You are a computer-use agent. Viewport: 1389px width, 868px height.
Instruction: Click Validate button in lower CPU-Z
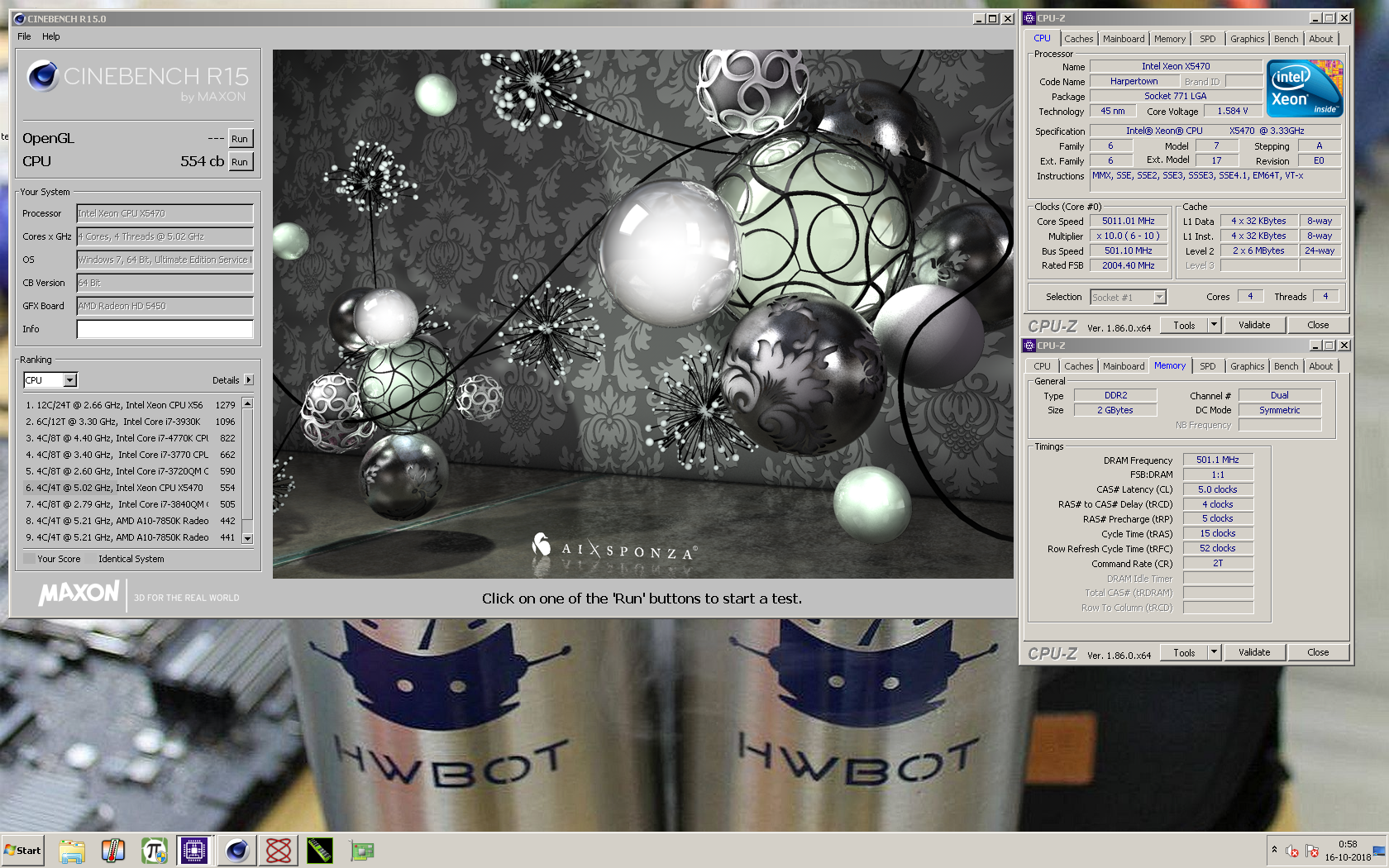(1254, 652)
